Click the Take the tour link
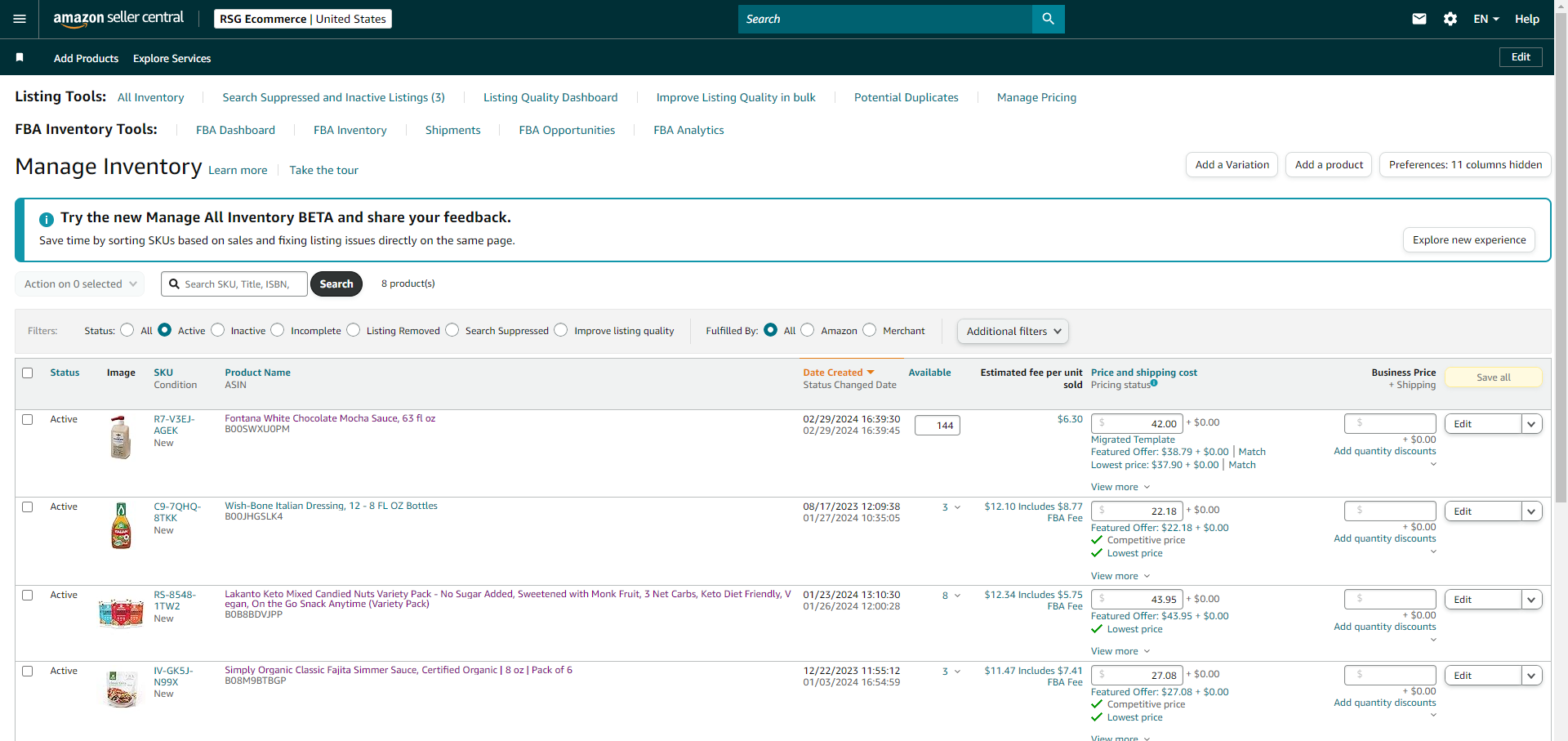Viewport: 1568px width, 741px height. pos(323,170)
